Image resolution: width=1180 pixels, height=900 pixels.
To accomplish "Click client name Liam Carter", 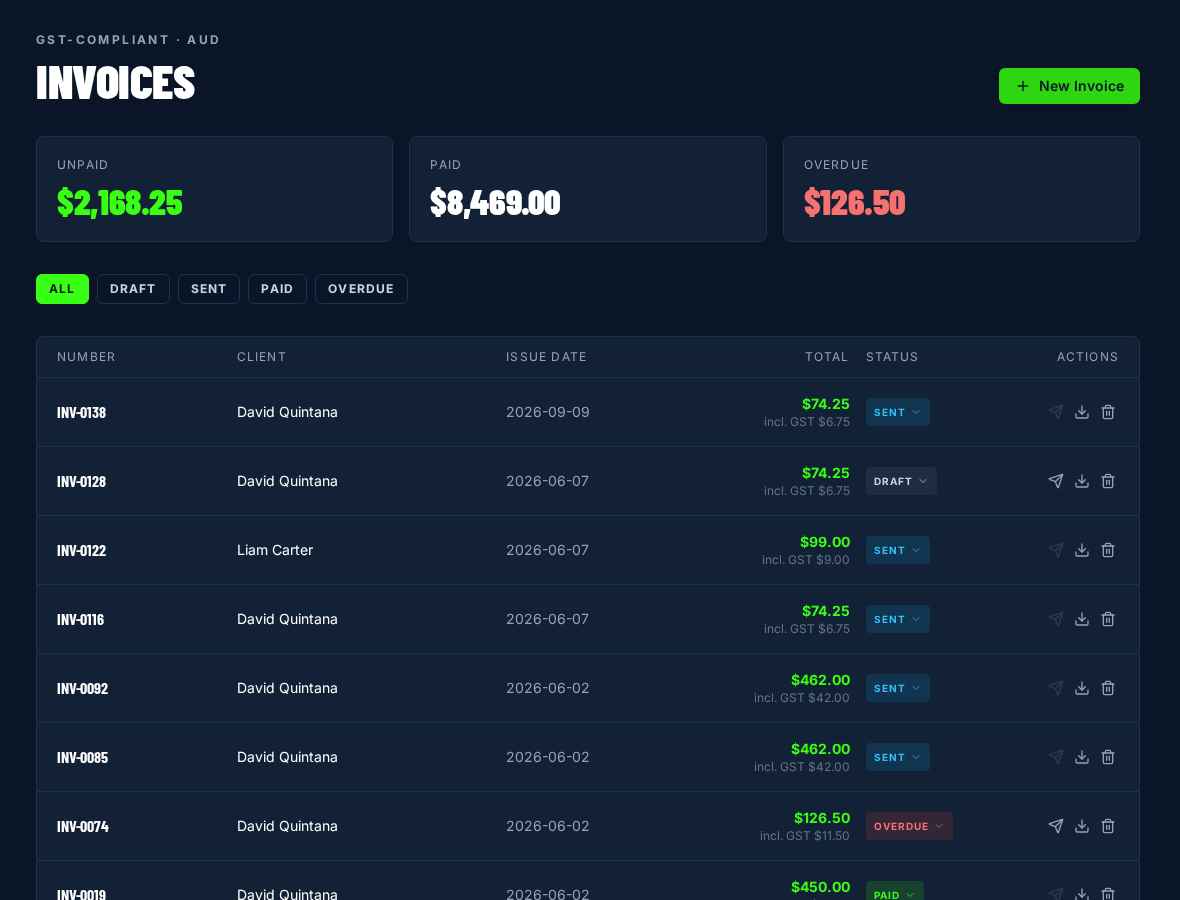I will coord(275,550).
